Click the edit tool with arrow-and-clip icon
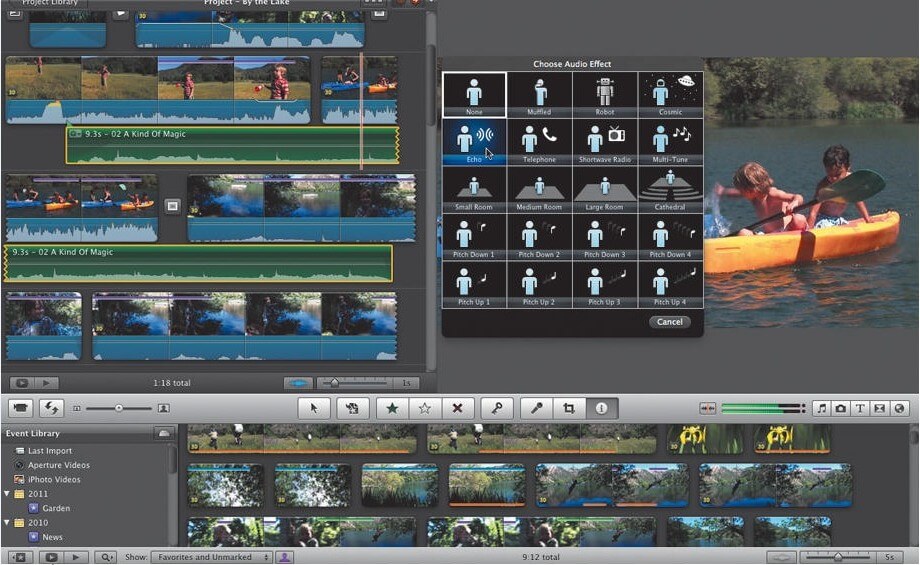 (x=353, y=408)
